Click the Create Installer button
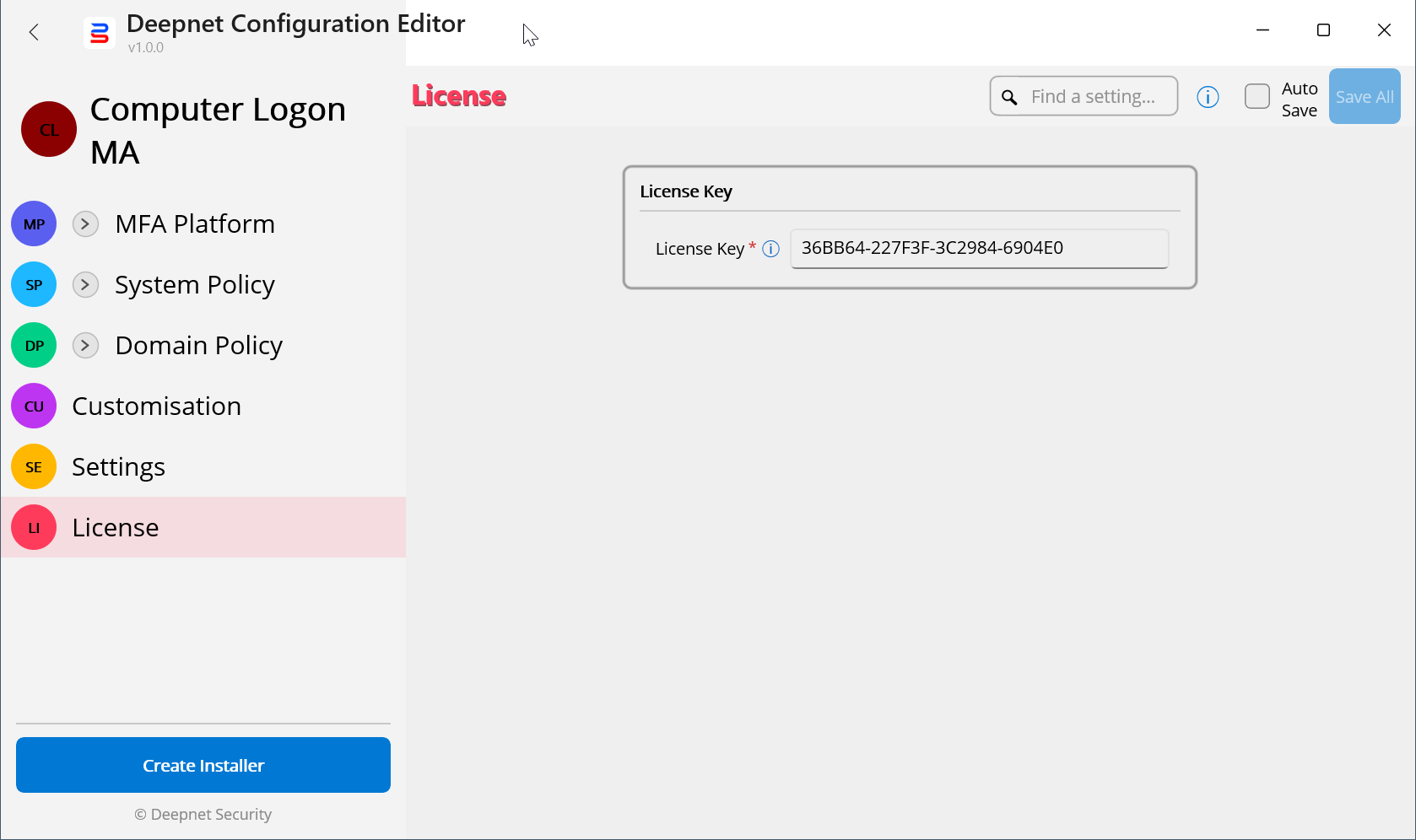The height and width of the screenshot is (840, 1416). pos(203,765)
